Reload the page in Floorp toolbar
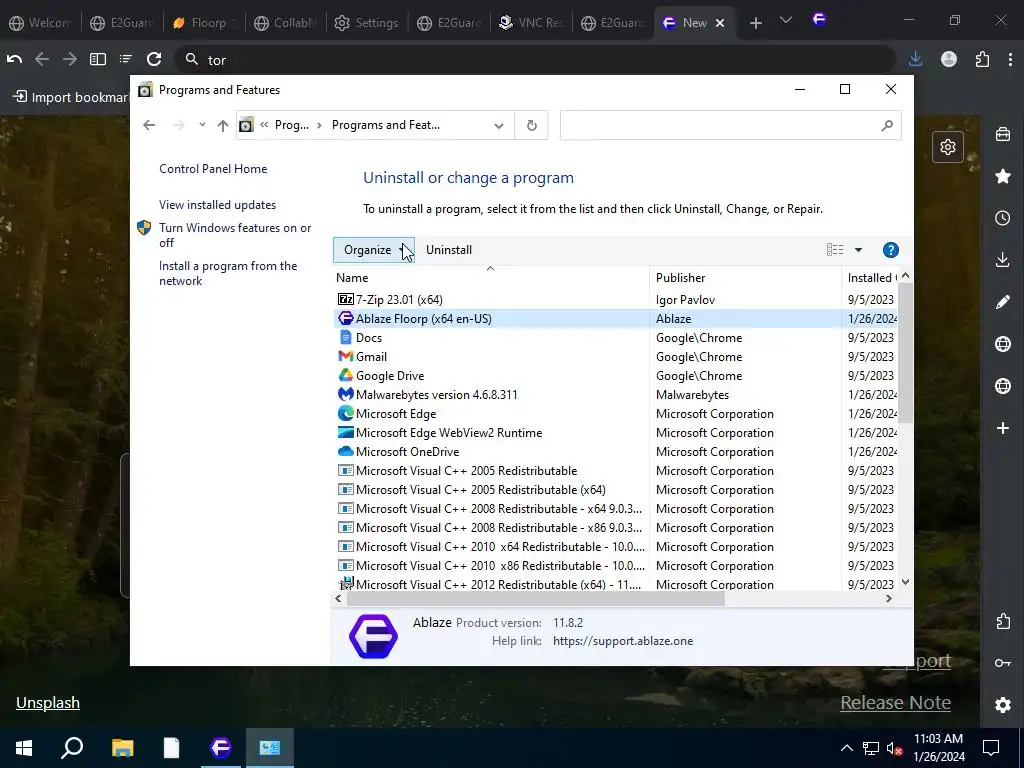The height and width of the screenshot is (768, 1024). click(x=154, y=59)
